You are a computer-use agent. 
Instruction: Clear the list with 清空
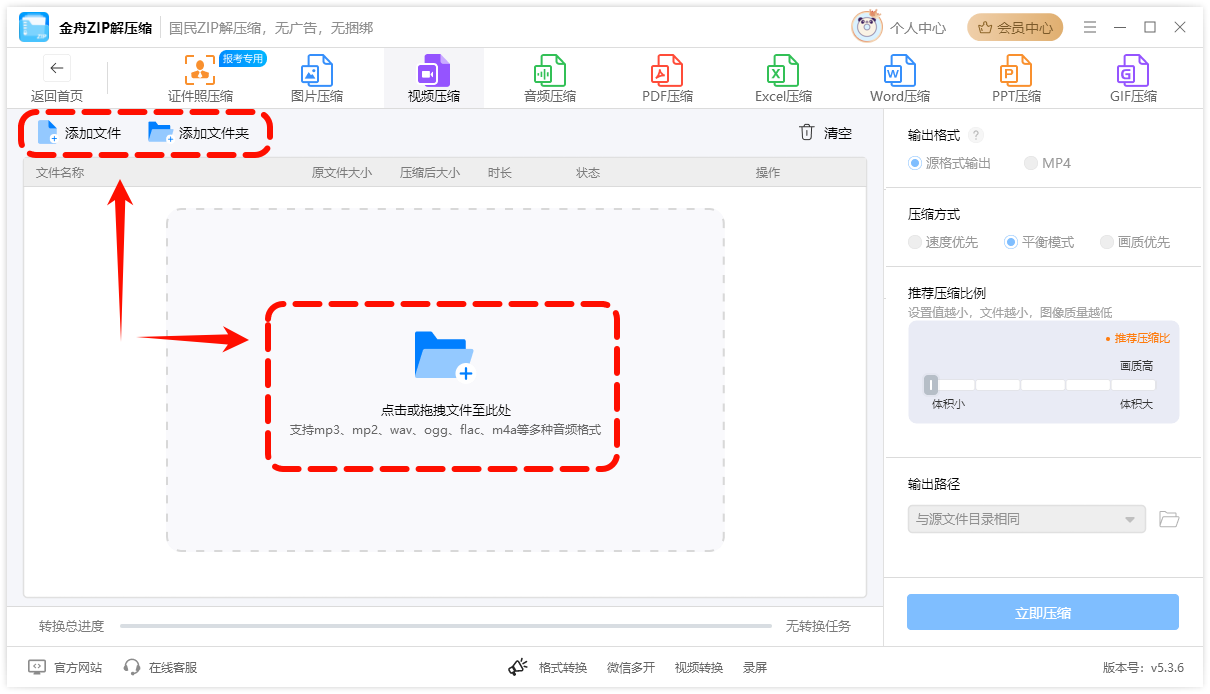825,133
